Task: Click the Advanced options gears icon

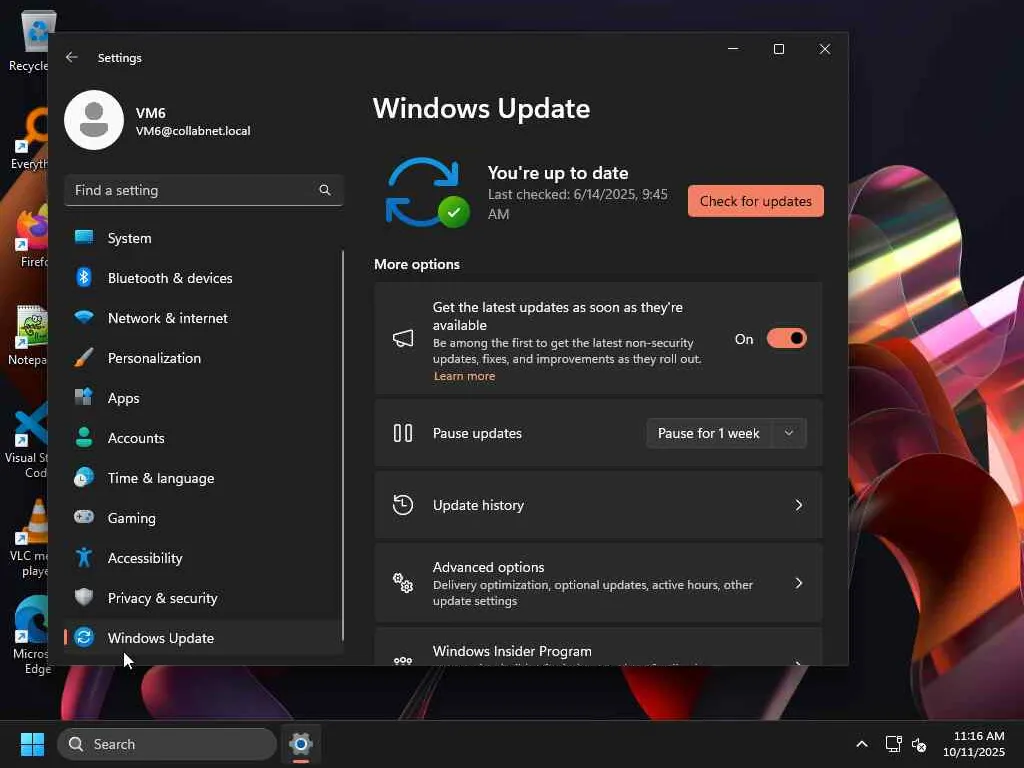Action: pyautogui.click(x=403, y=583)
